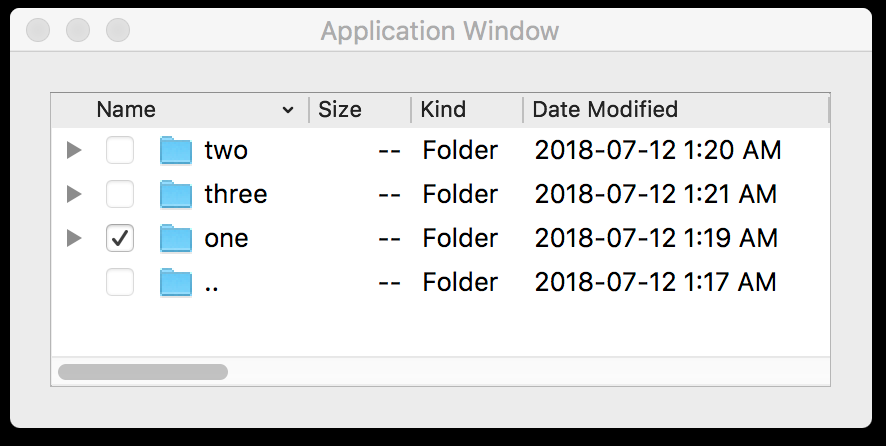The width and height of the screenshot is (886, 446).
Task: Click the folder icon for 'one'
Action: click(x=175, y=238)
